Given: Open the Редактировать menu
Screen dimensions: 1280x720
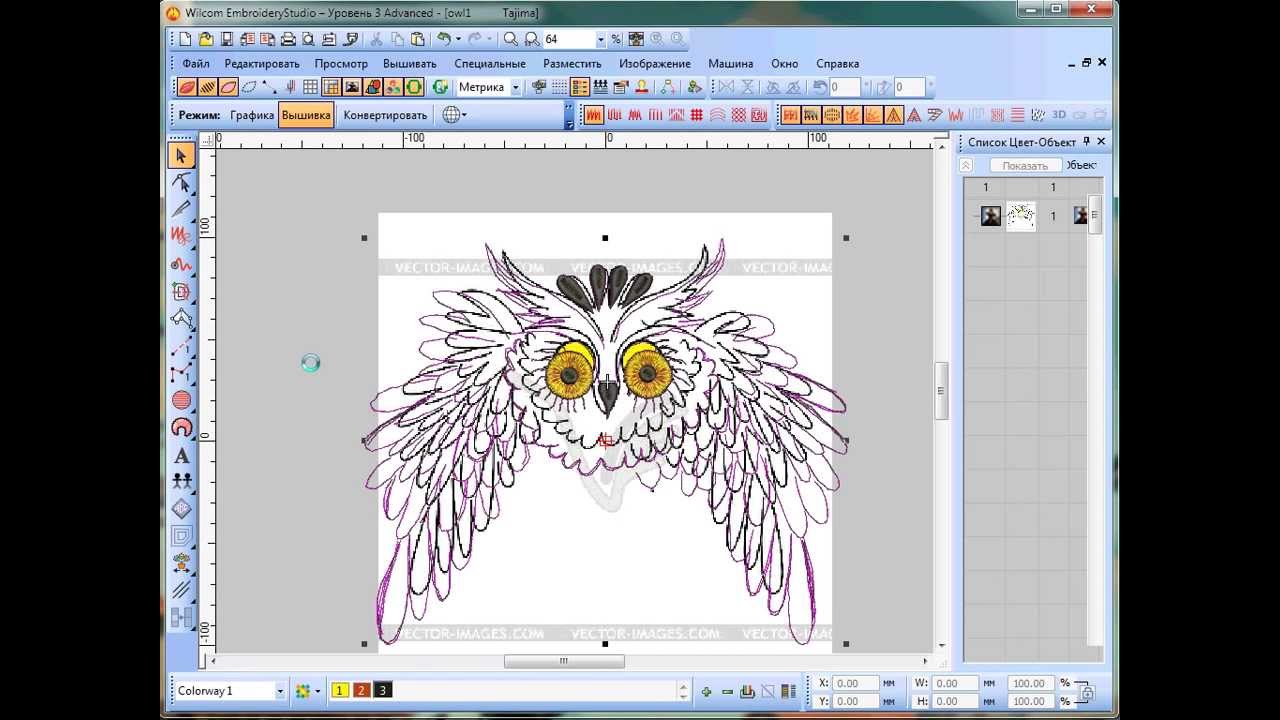Looking at the screenshot, I should [262, 63].
